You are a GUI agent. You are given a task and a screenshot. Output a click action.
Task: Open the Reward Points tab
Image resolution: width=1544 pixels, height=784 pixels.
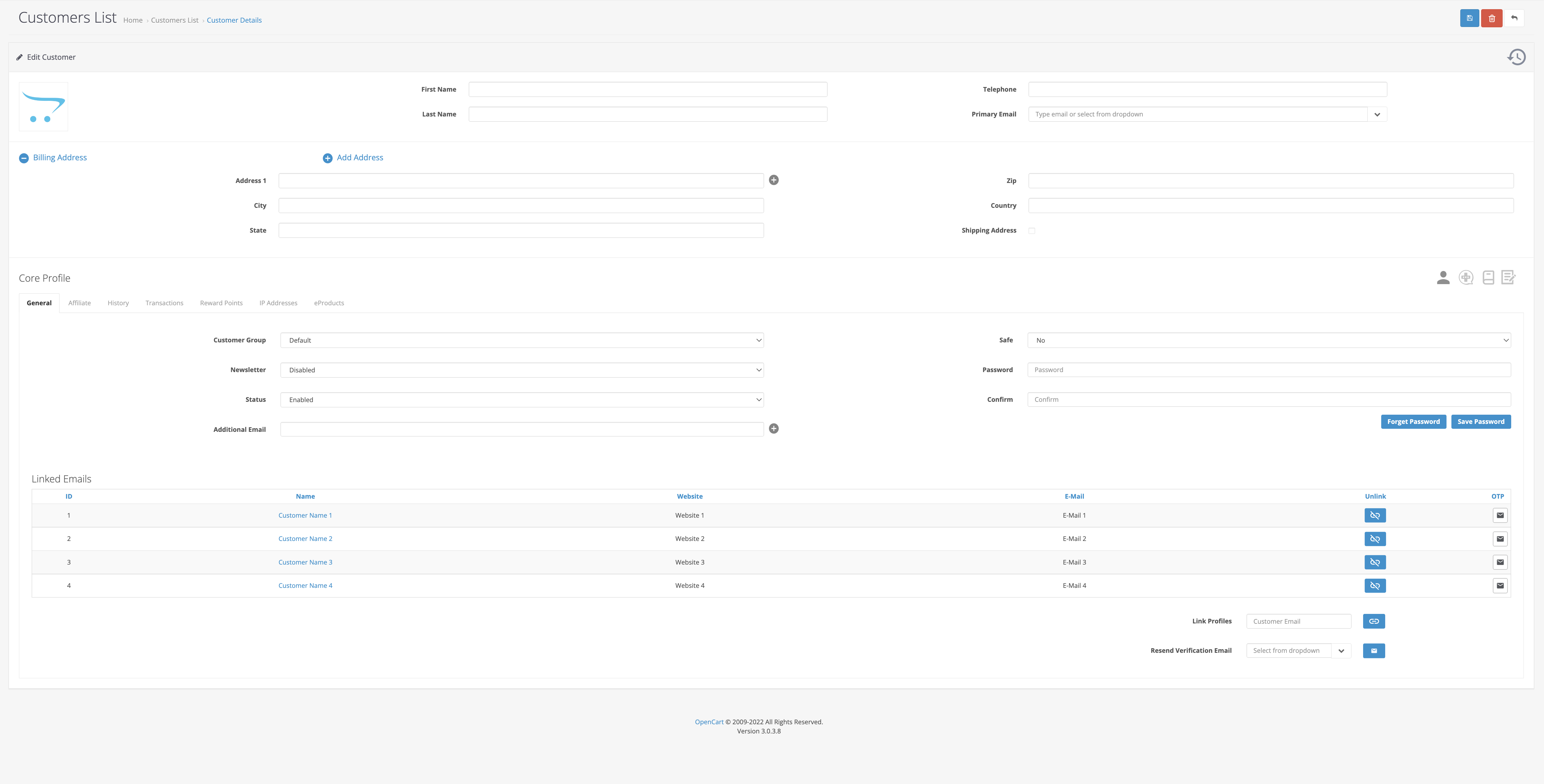[x=221, y=303]
